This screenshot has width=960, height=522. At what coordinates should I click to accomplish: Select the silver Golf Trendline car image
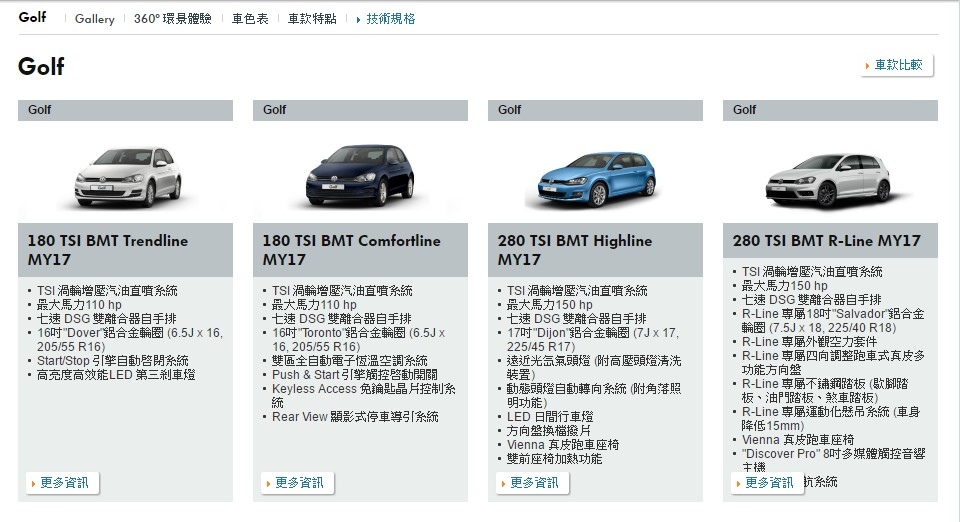[127, 176]
